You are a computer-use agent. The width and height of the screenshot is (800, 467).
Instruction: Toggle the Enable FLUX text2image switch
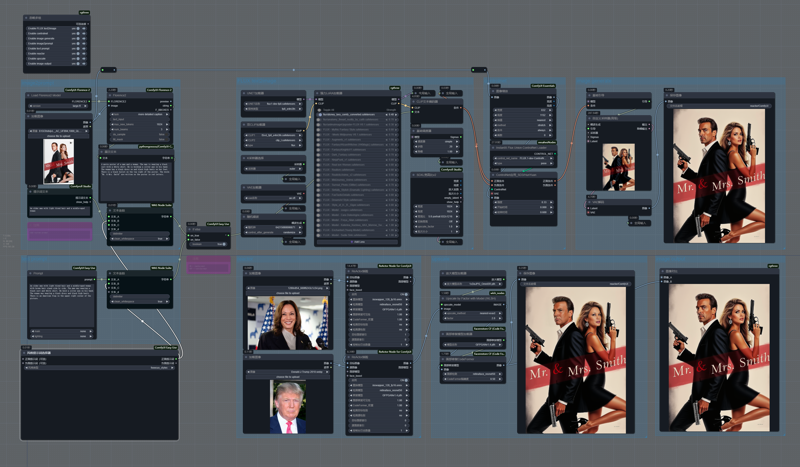78,29
